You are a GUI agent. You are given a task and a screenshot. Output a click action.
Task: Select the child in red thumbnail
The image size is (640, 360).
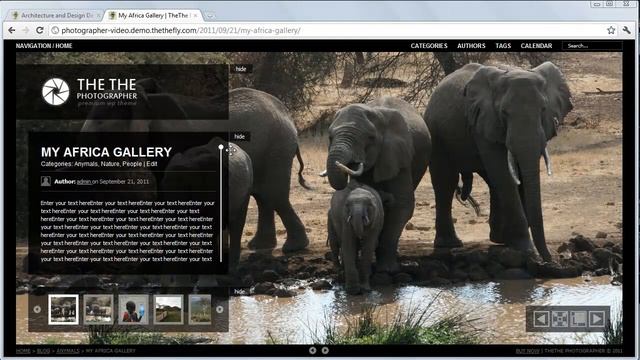click(133, 309)
